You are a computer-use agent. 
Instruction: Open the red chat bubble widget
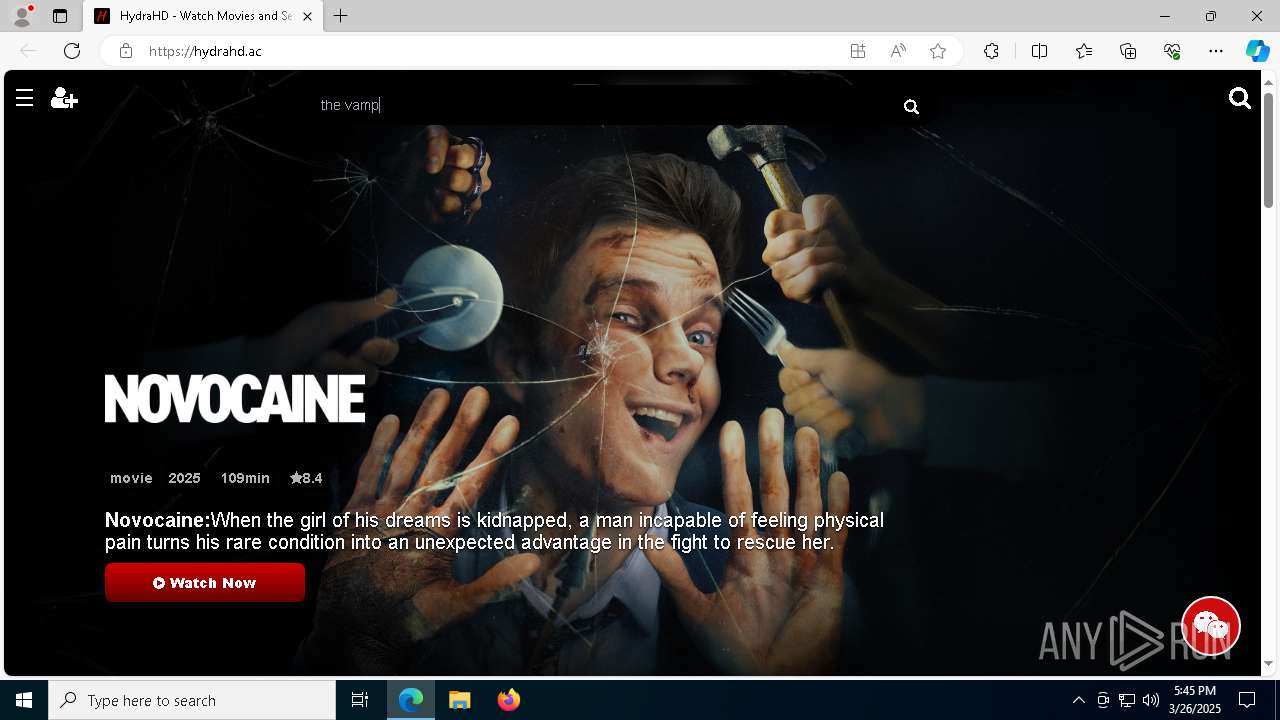coord(1211,626)
